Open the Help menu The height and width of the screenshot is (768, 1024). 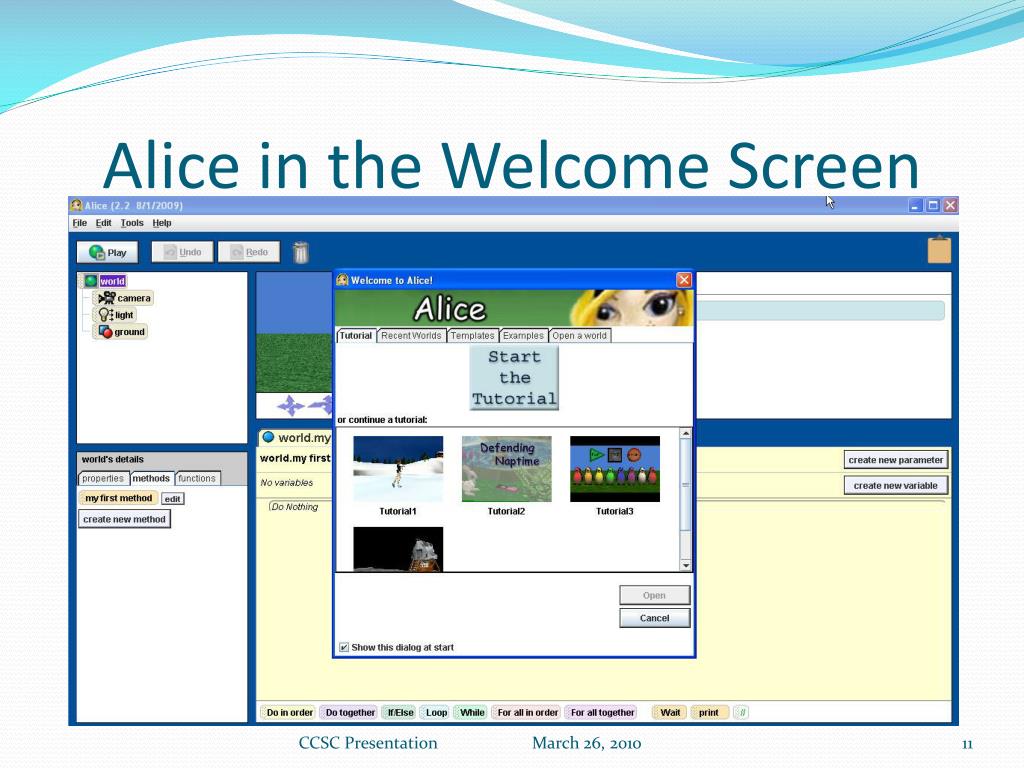point(162,223)
